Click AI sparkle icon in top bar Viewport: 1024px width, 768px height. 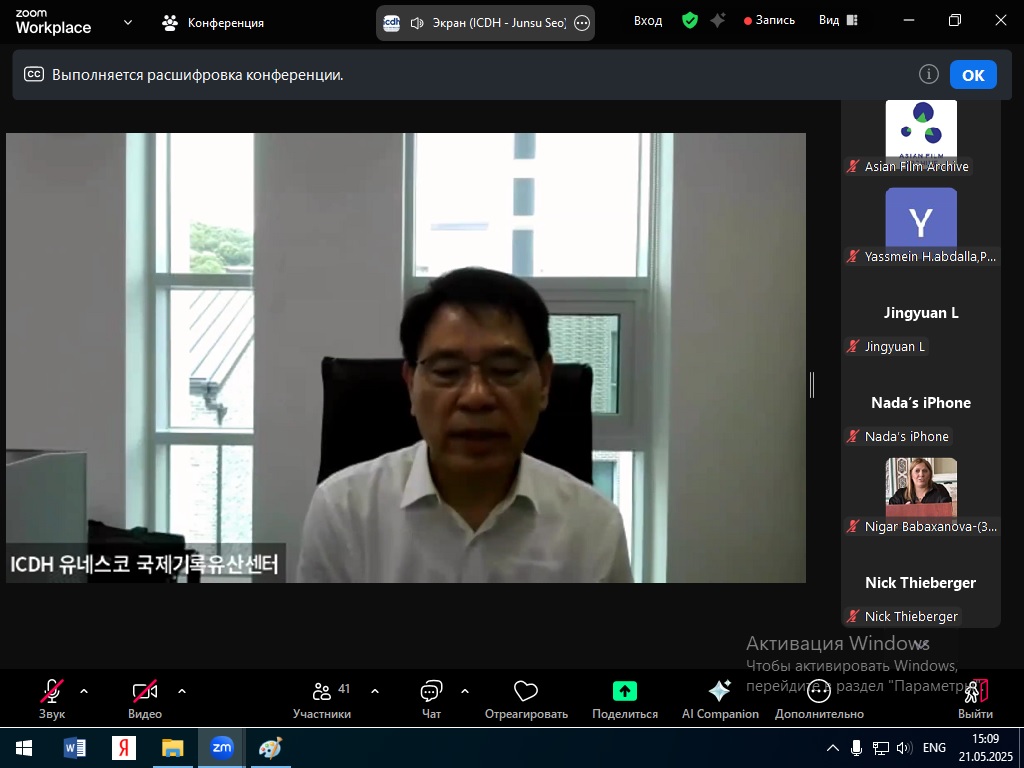tap(718, 21)
